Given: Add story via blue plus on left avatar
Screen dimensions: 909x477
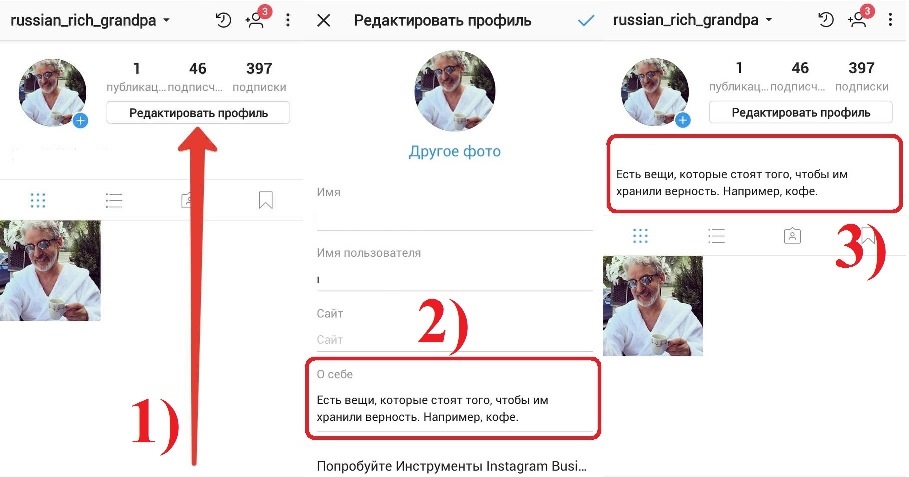Looking at the screenshot, I should click(x=81, y=121).
